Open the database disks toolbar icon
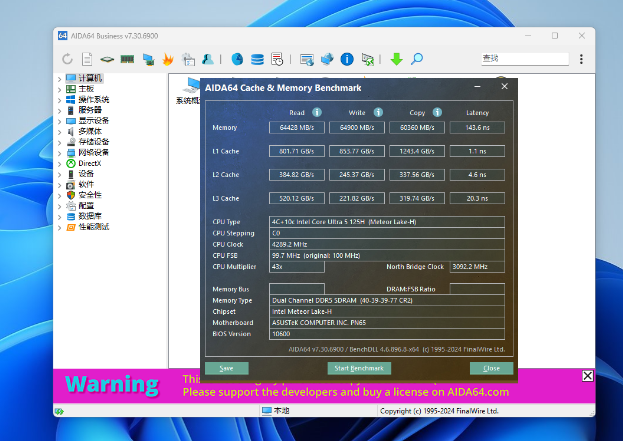This screenshot has height=442, width=624. click(257, 59)
